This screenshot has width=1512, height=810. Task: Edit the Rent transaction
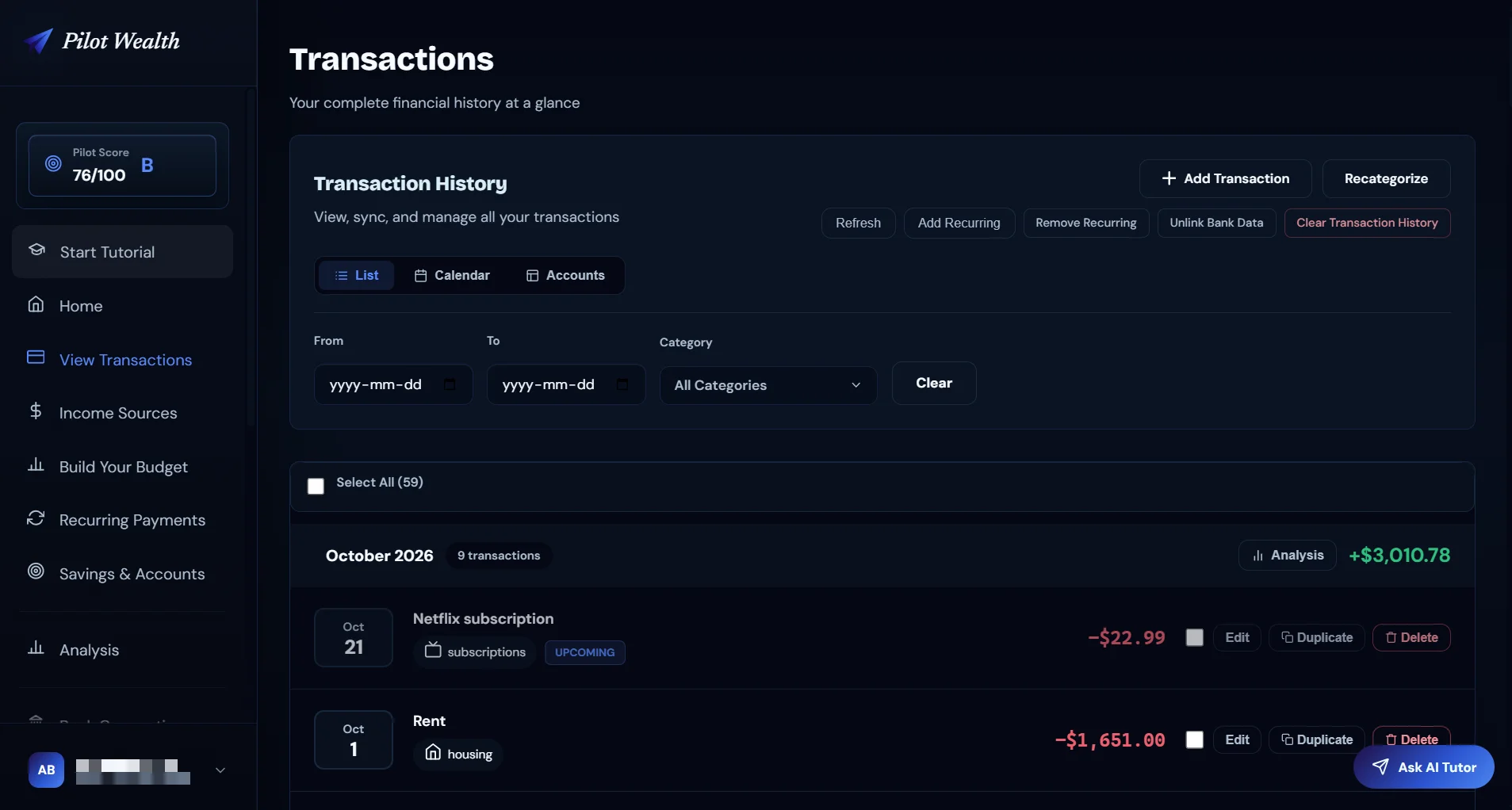[x=1237, y=739]
